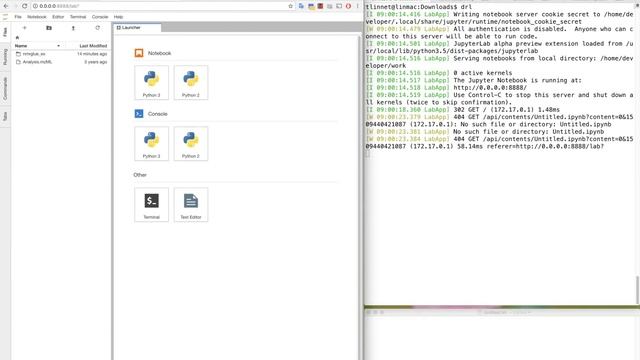This screenshot has width=640, height=360.
Task: Bookmark this page with star icon
Action: [x=291, y=6]
